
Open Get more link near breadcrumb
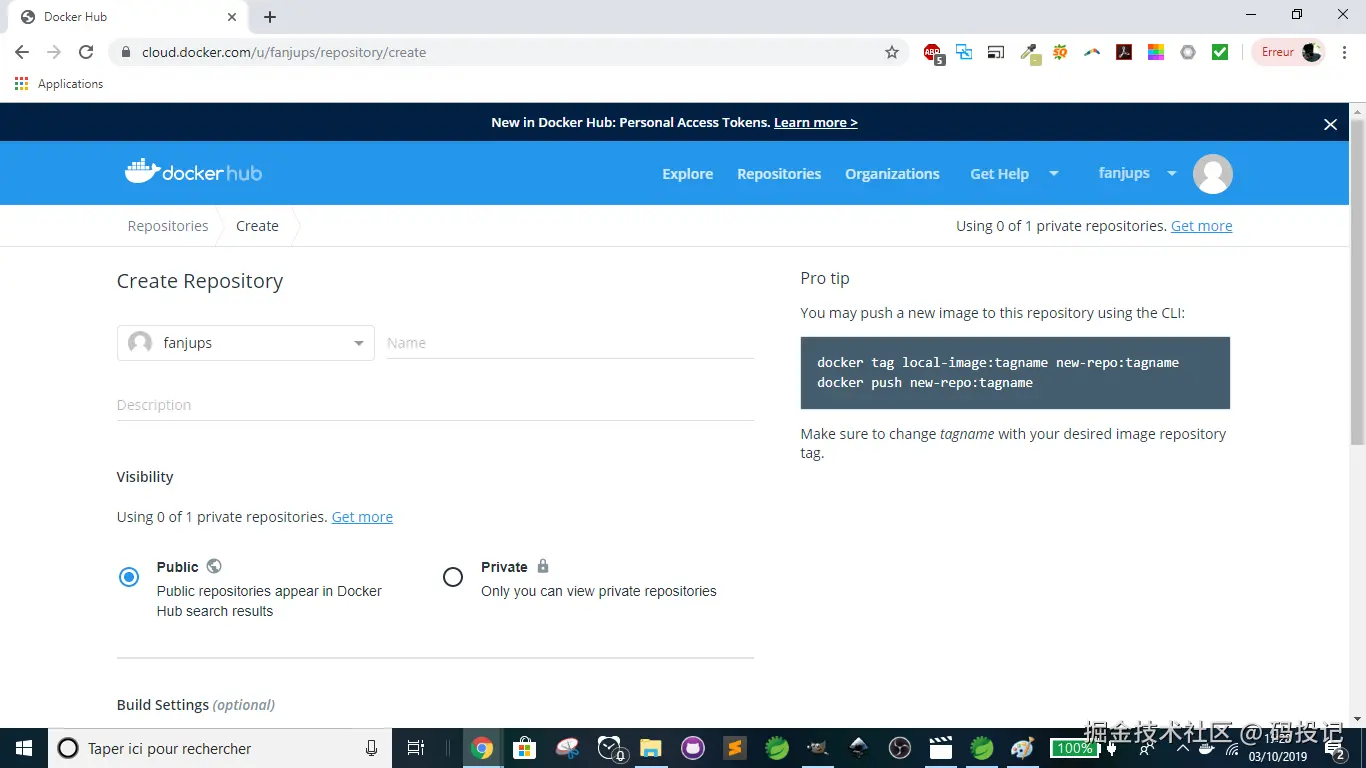[x=1201, y=226]
